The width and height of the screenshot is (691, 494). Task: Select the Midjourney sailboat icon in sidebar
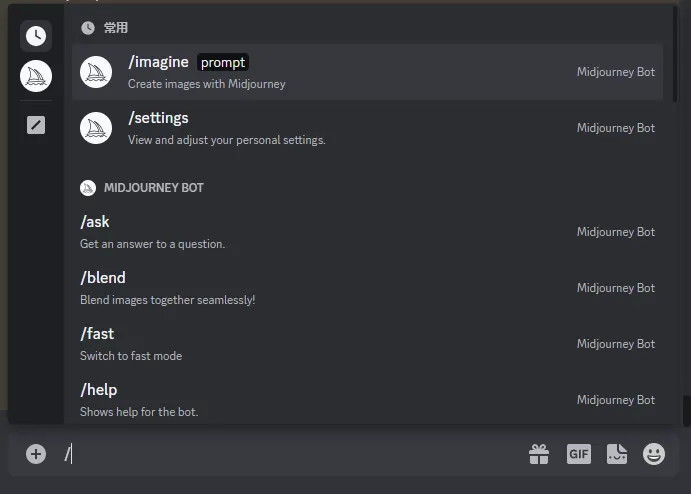tap(36, 76)
